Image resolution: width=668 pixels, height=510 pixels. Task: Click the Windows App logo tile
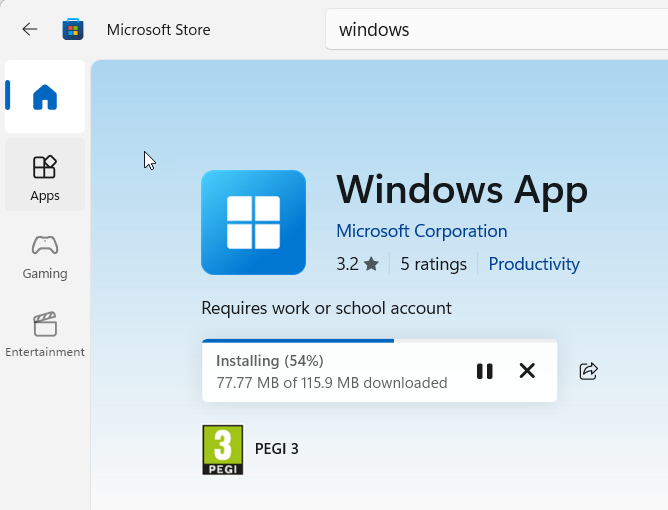click(x=253, y=222)
